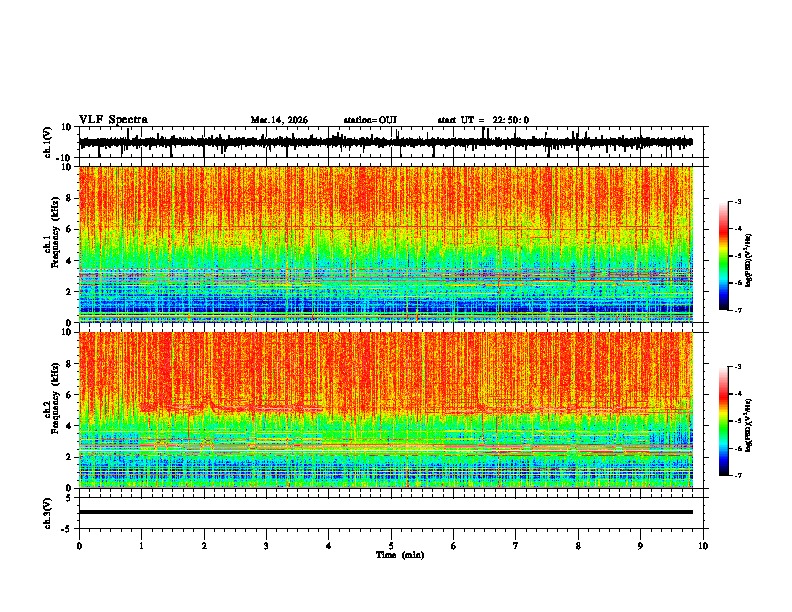Click the 'Mar.14, 2026' date label

coord(279,120)
